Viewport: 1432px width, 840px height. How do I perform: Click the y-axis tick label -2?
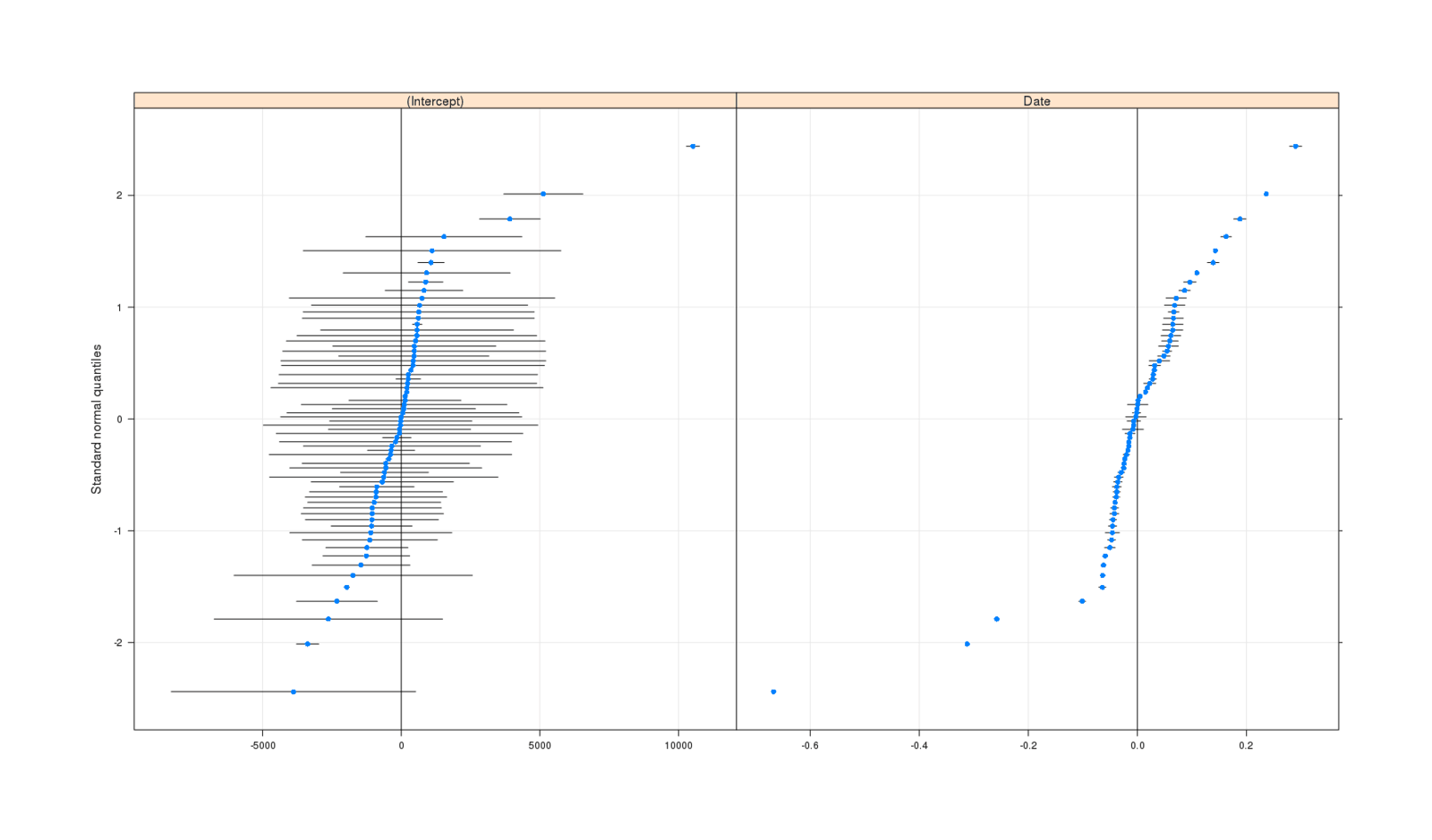click(117, 642)
